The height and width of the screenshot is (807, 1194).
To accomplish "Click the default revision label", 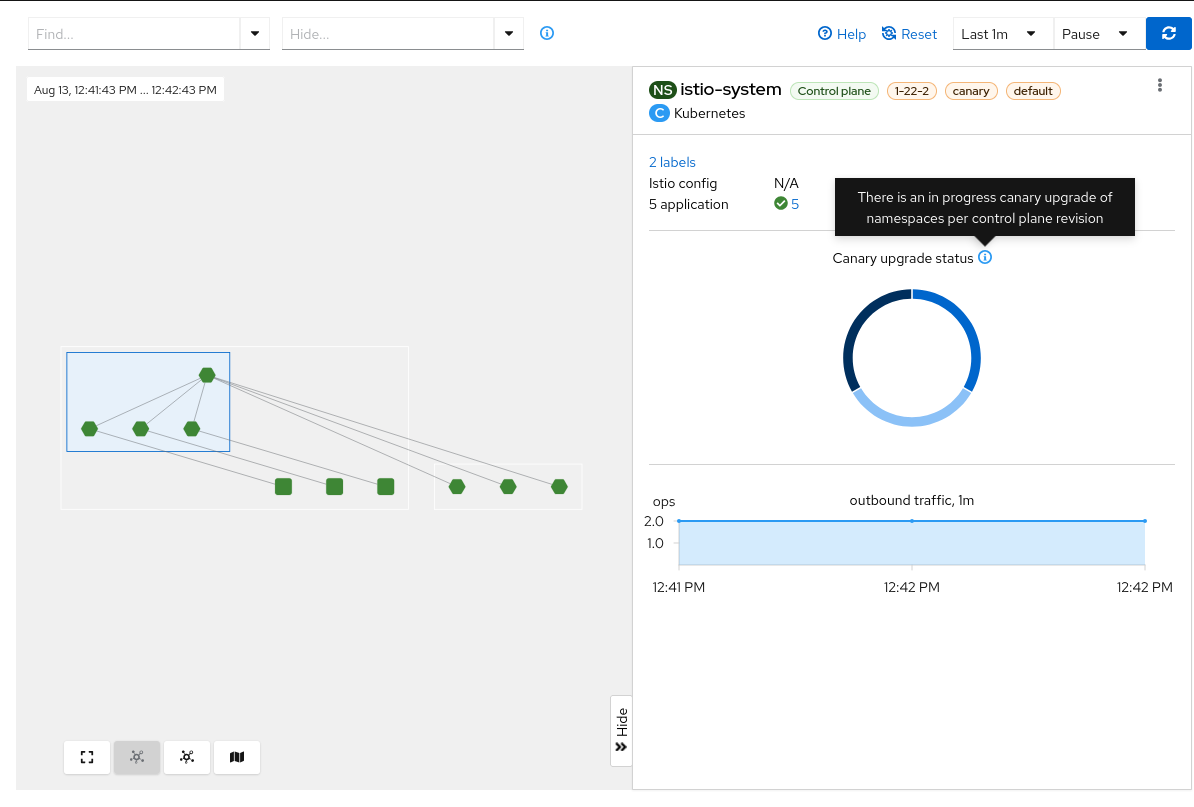I will coord(1033,91).
